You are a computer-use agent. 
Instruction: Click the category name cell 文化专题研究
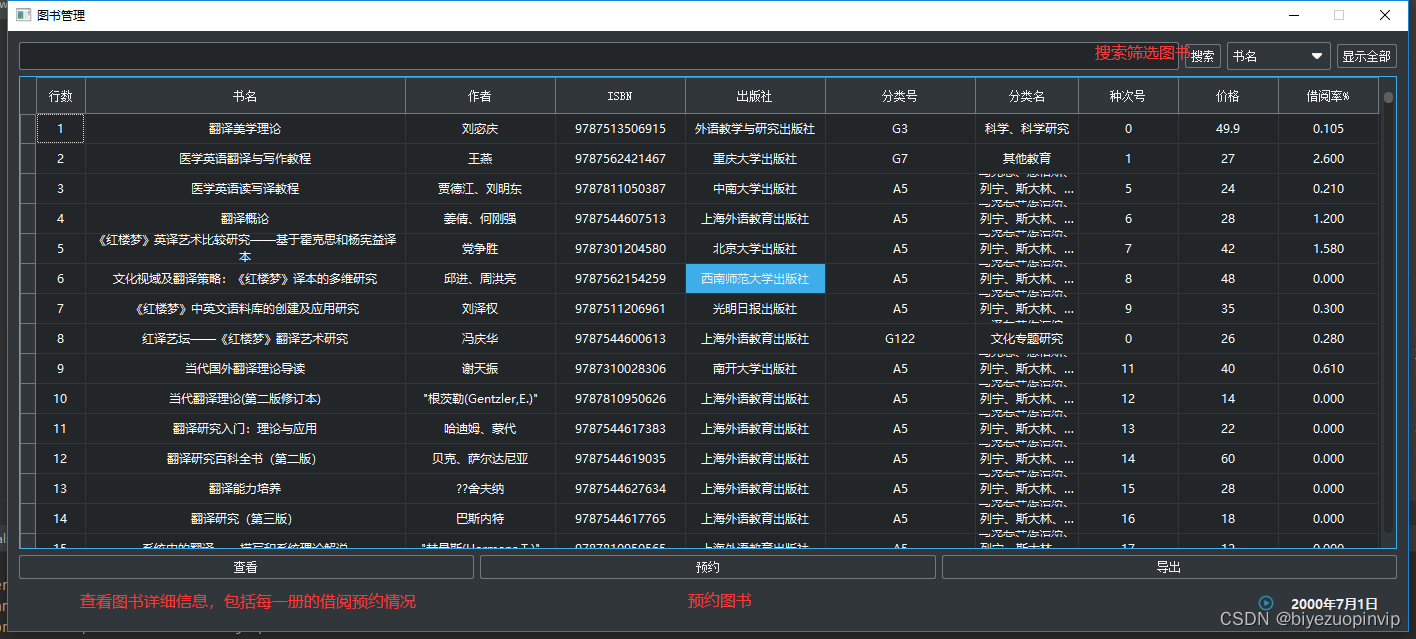point(1027,339)
